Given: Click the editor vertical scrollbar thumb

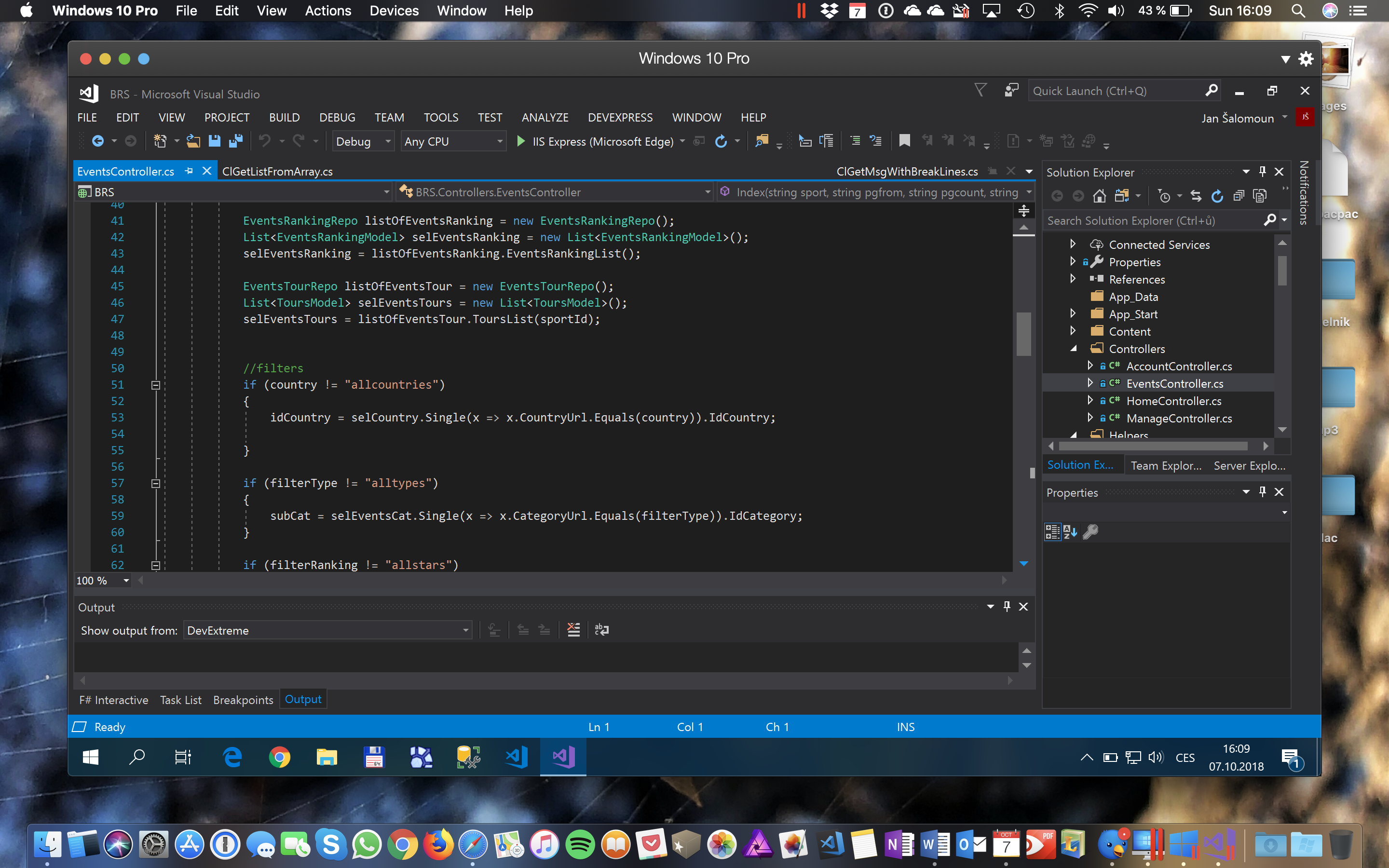Looking at the screenshot, I should 1023,334.
